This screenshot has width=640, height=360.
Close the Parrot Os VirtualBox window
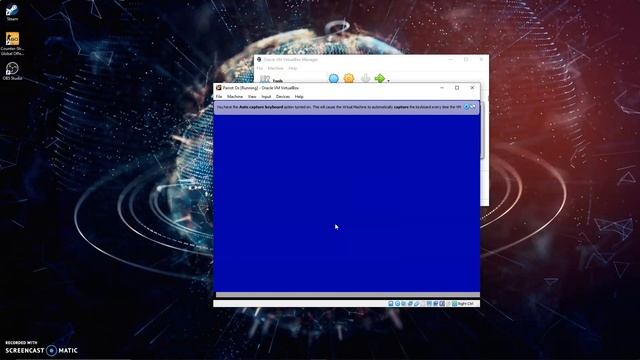[472, 88]
